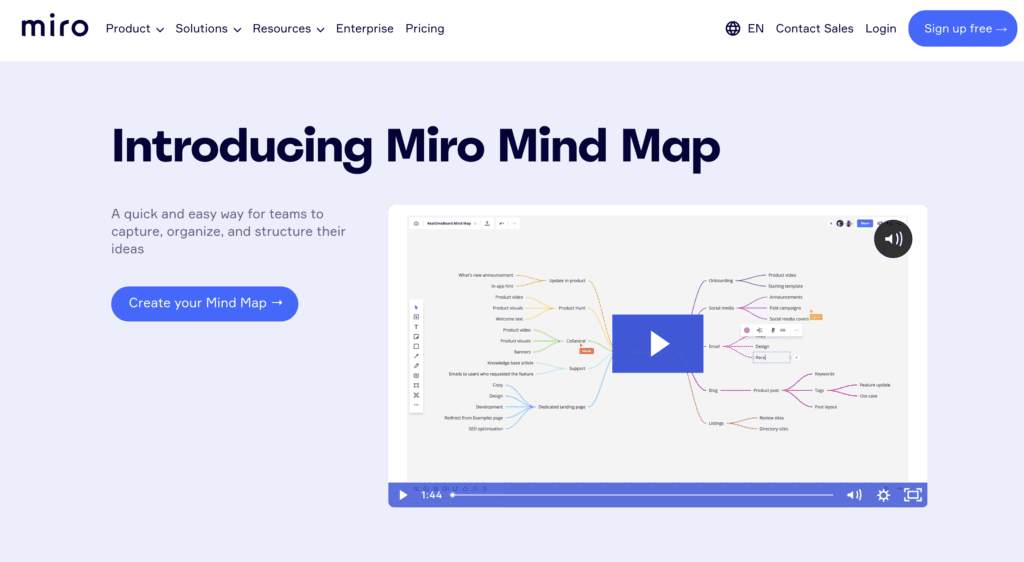Image resolution: width=1024 pixels, height=562 pixels.
Task: Click the 'Starting template' mind map node
Action: click(x=786, y=286)
